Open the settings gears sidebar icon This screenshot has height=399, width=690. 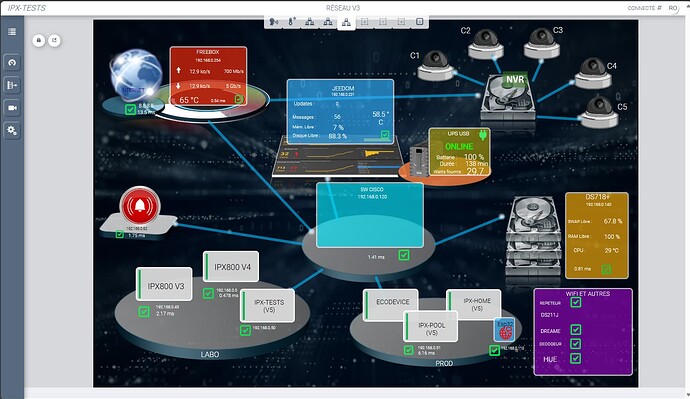pos(12,130)
